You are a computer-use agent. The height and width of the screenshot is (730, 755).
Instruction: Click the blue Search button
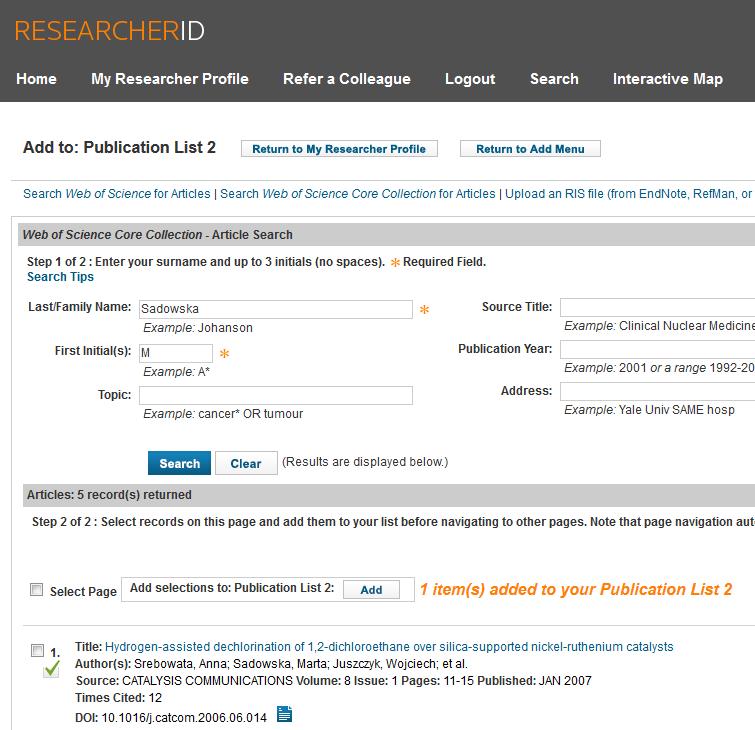click(179, 463)
